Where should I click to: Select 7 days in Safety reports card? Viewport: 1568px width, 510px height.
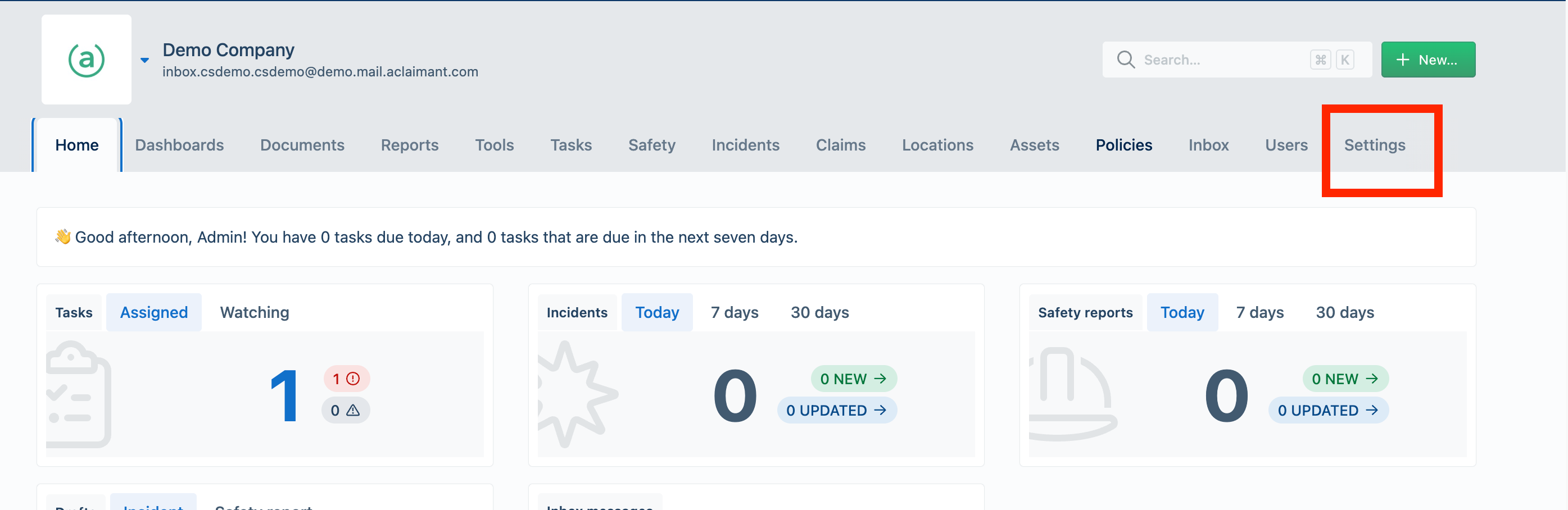[1259, 312]
